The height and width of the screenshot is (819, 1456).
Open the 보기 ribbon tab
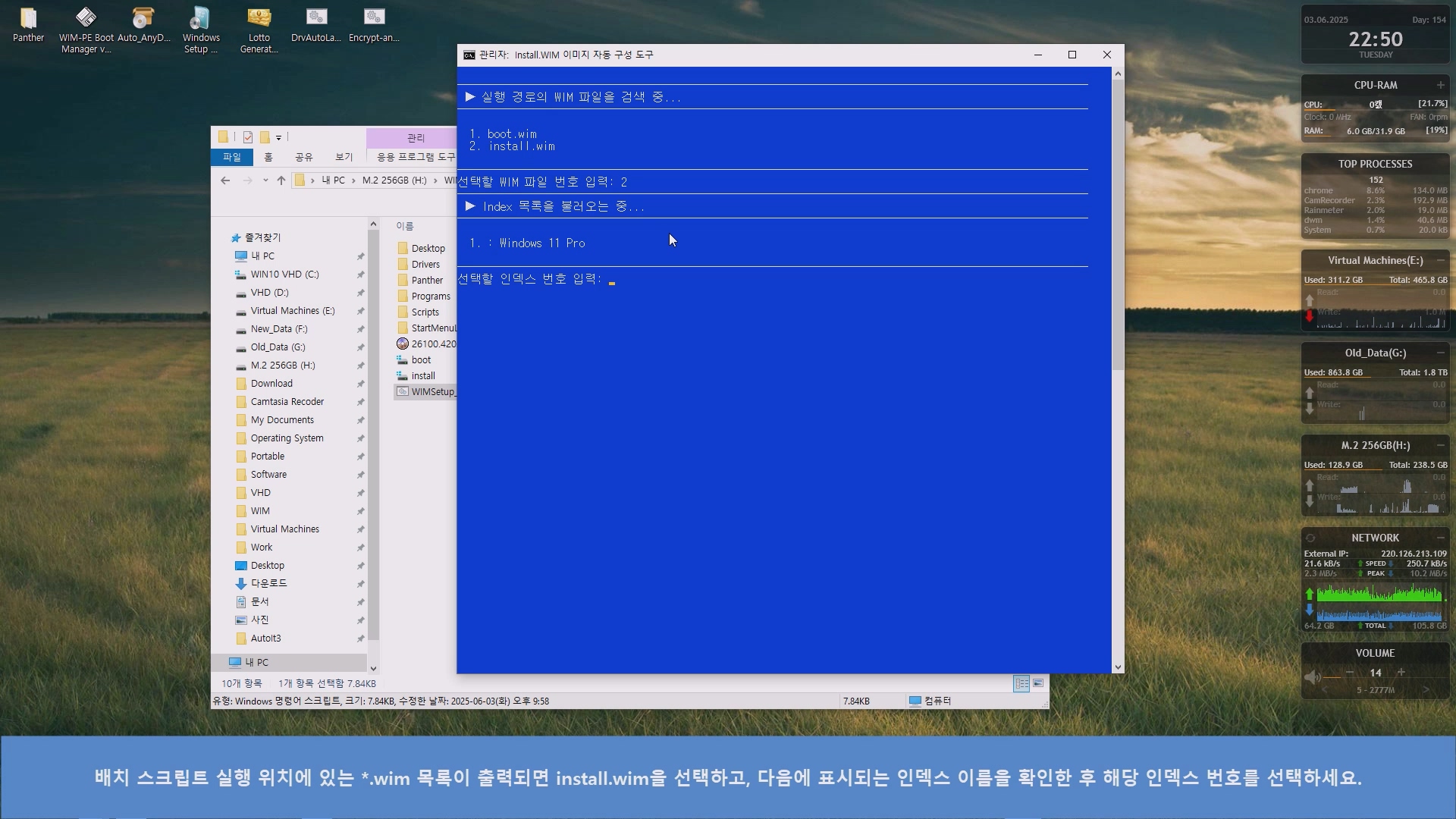[344, 157]
